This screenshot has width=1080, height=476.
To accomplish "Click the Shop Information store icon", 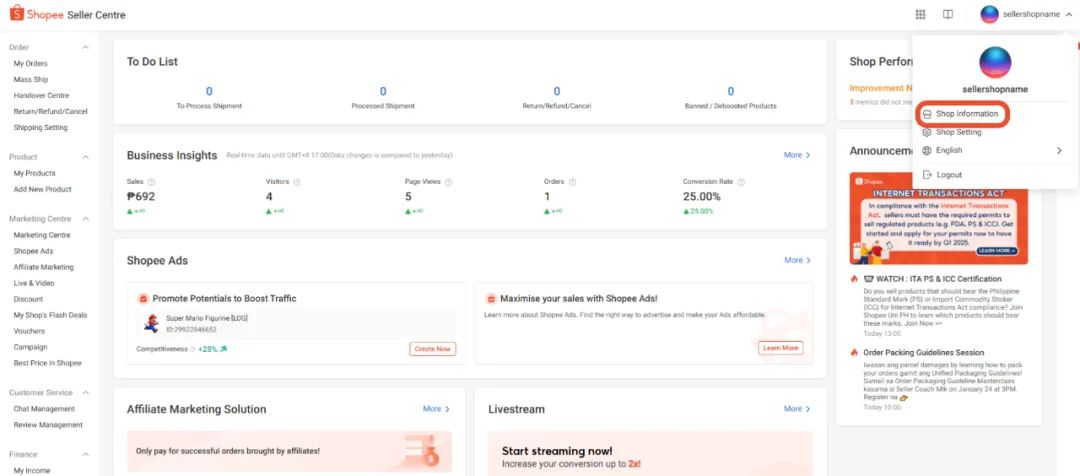I will tap(927, 114).
